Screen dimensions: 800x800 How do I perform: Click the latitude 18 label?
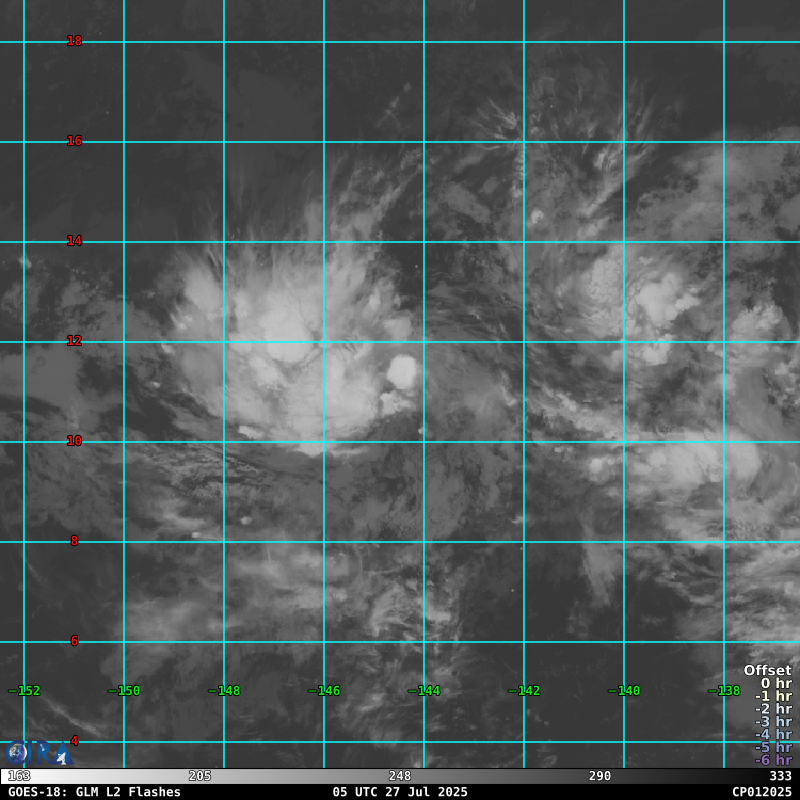coord(74,41)
